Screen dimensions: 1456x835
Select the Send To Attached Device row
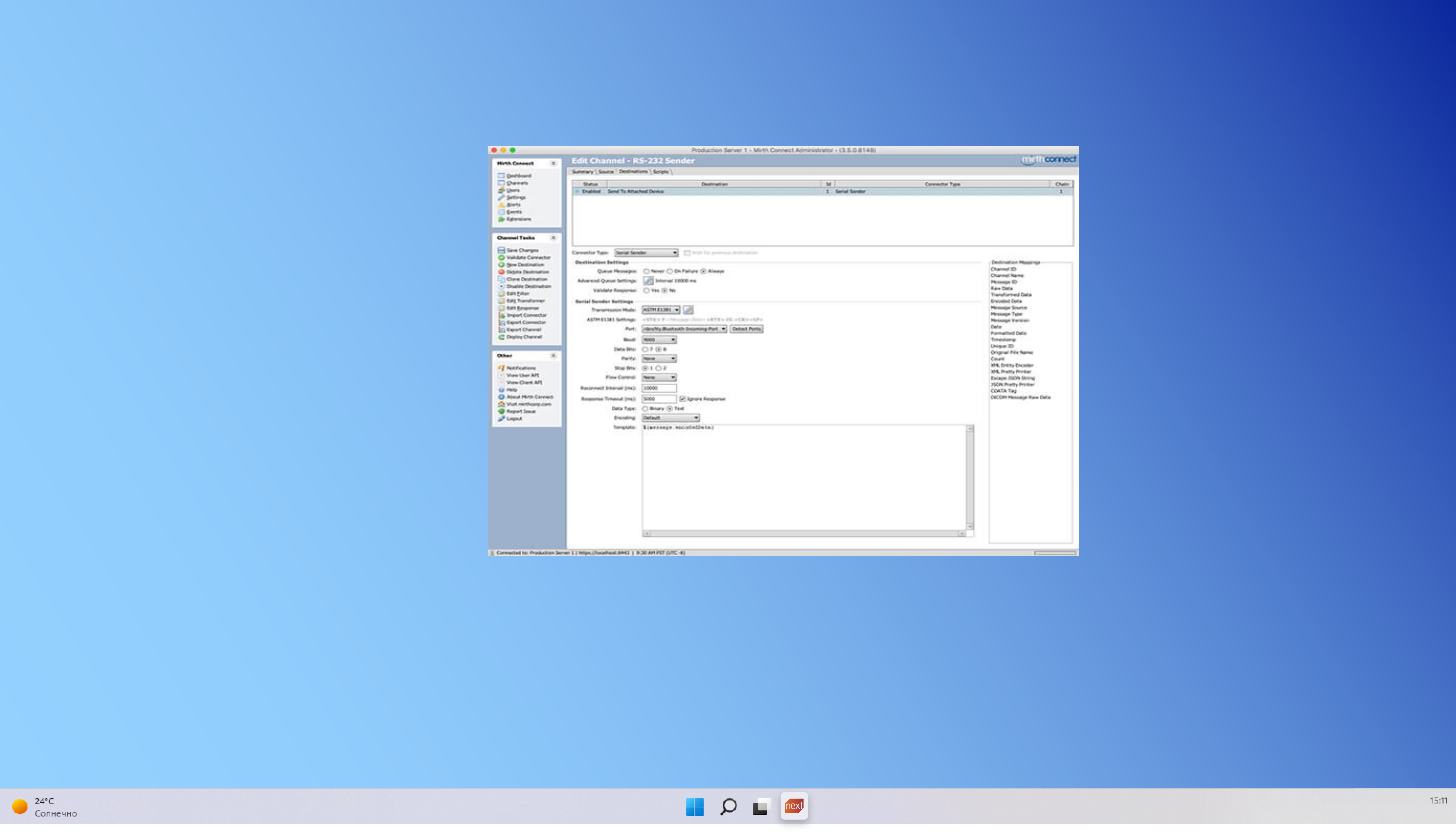tap(822, 192)
